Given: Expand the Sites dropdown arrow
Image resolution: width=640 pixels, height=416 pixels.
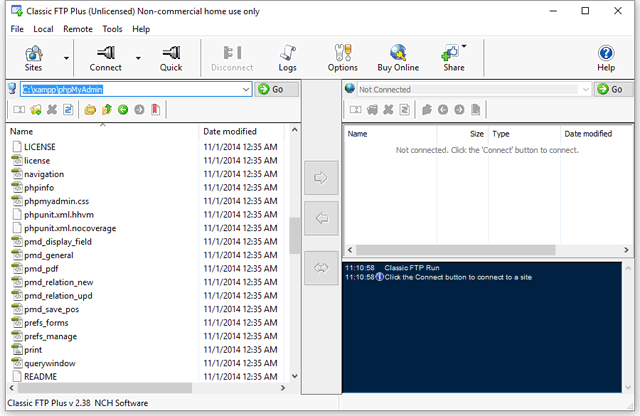Looking at the screenshot, I should 67,58.
